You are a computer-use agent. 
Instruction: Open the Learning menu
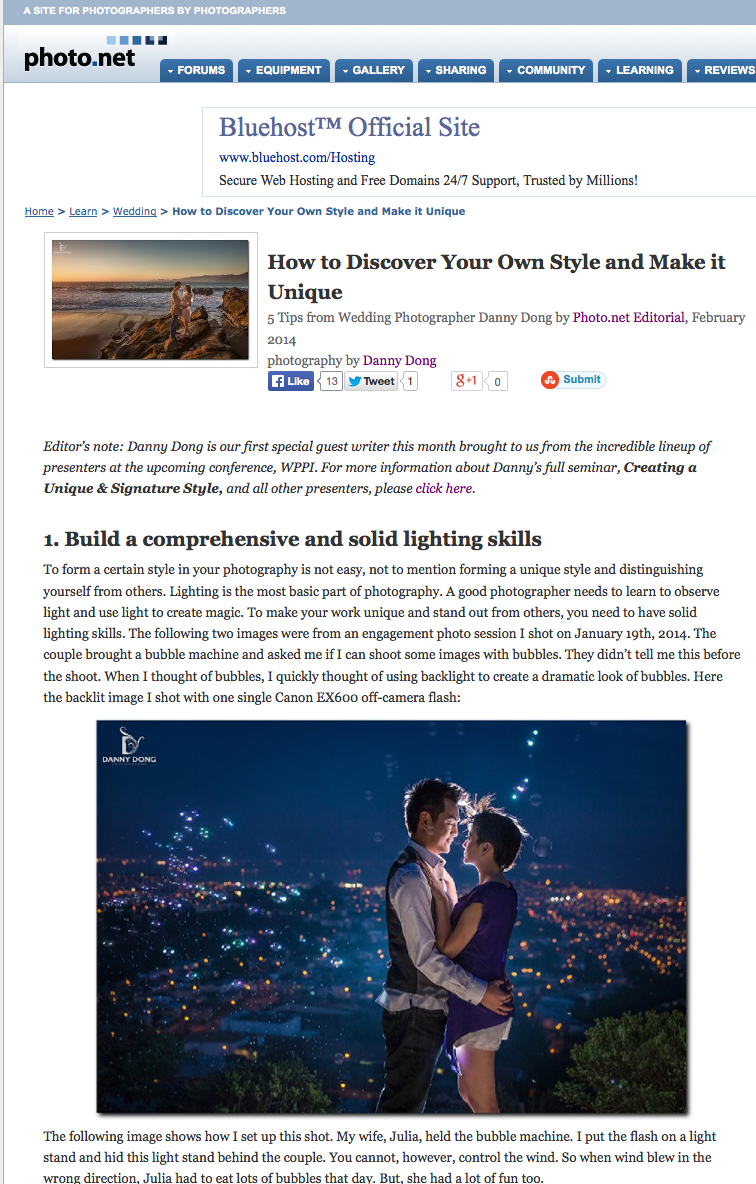640,70
